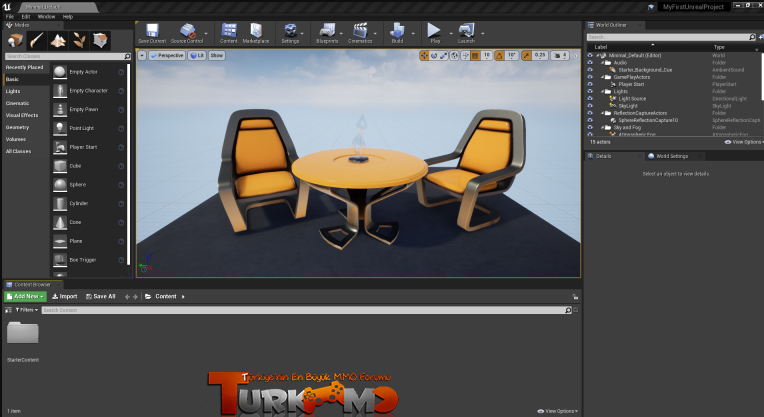Click the Build toolbar icon

397,31
